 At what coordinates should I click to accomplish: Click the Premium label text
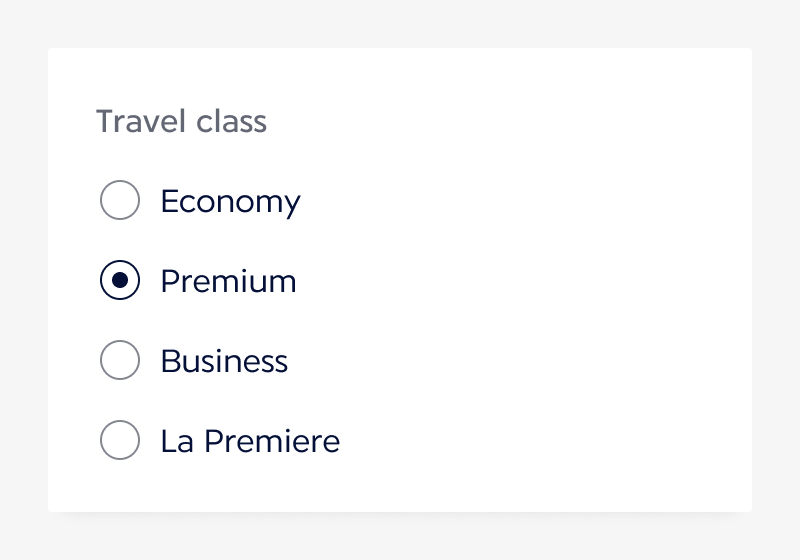(228, 282)
